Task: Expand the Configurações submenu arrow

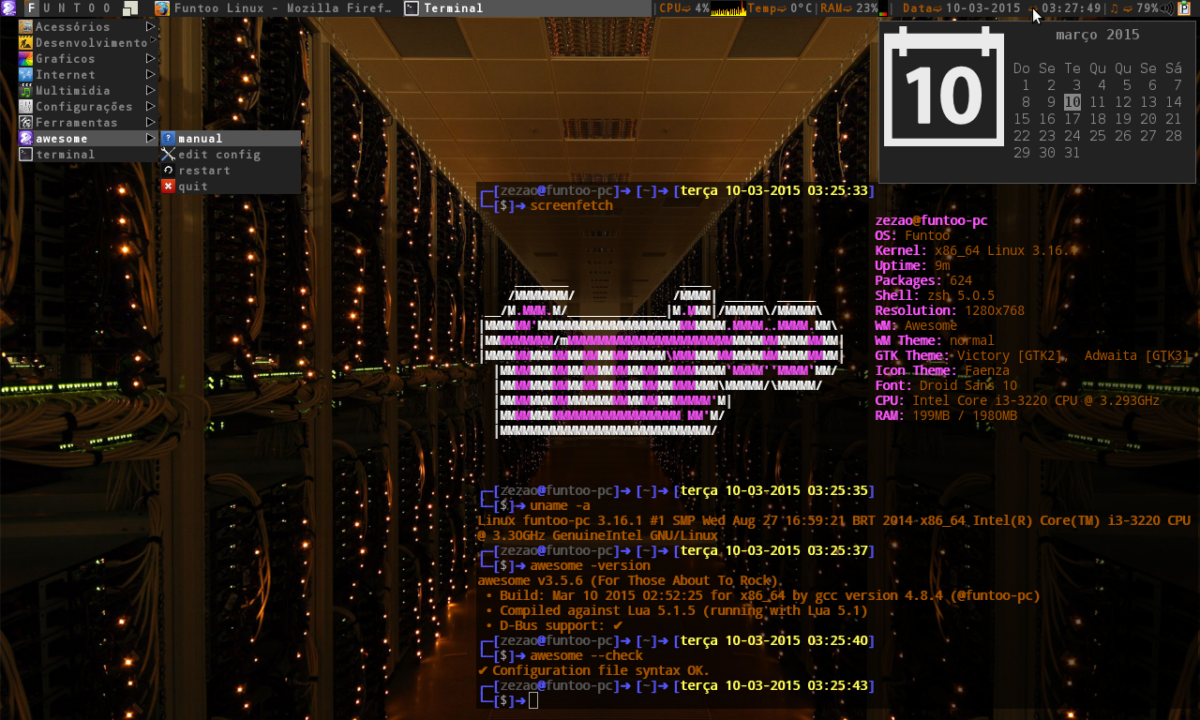Action: pyautogui.click(x=151, y=106)
